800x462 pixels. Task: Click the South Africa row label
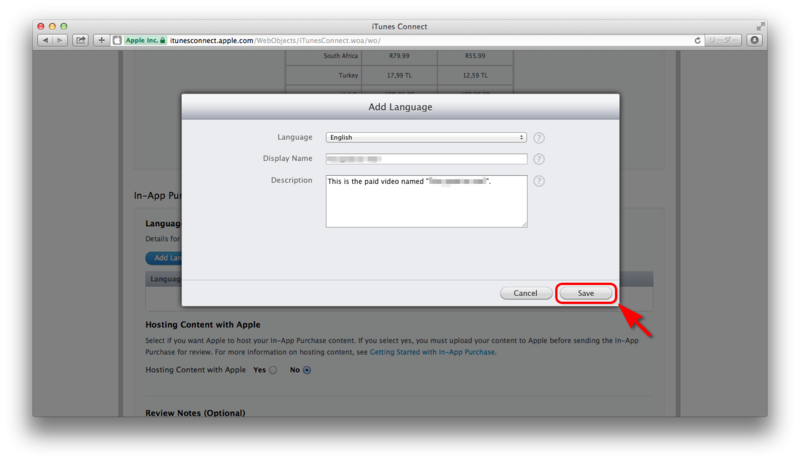coord(340,56)
